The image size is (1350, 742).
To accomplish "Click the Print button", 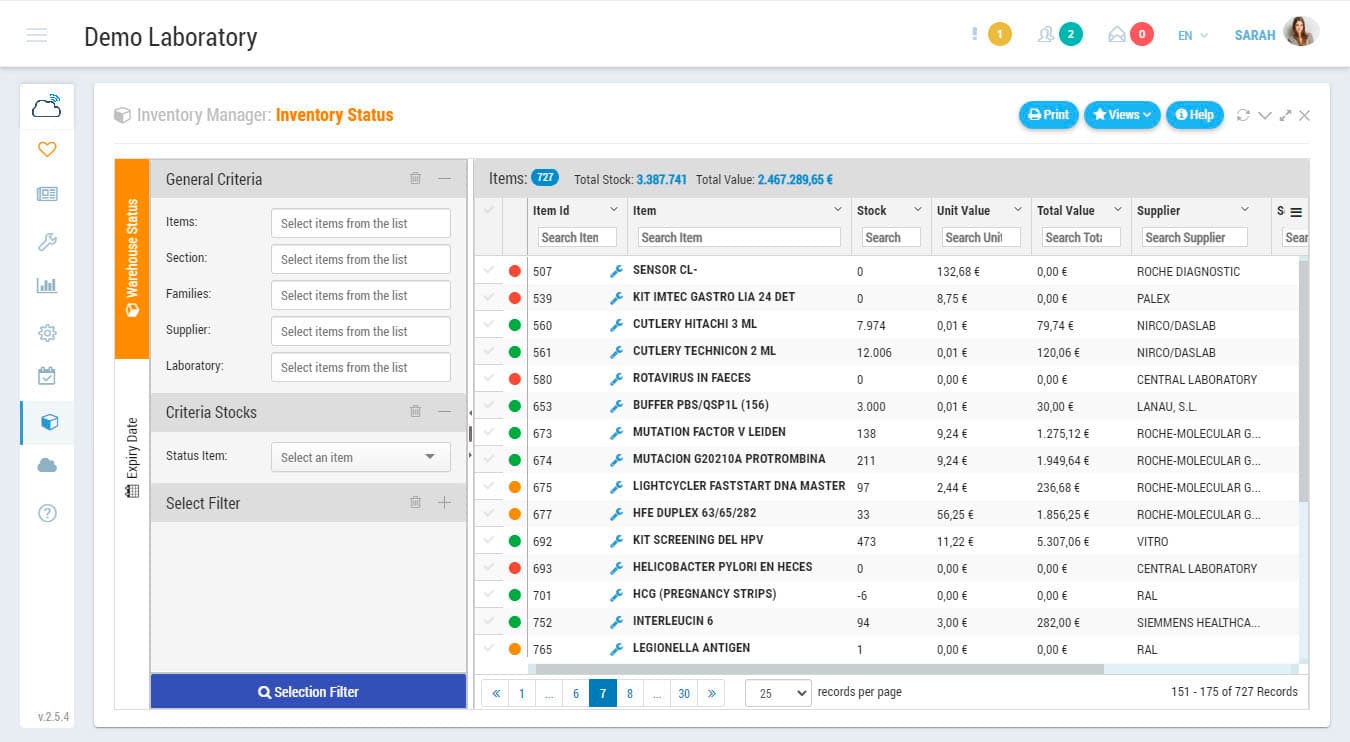I will pos(1048,115).
